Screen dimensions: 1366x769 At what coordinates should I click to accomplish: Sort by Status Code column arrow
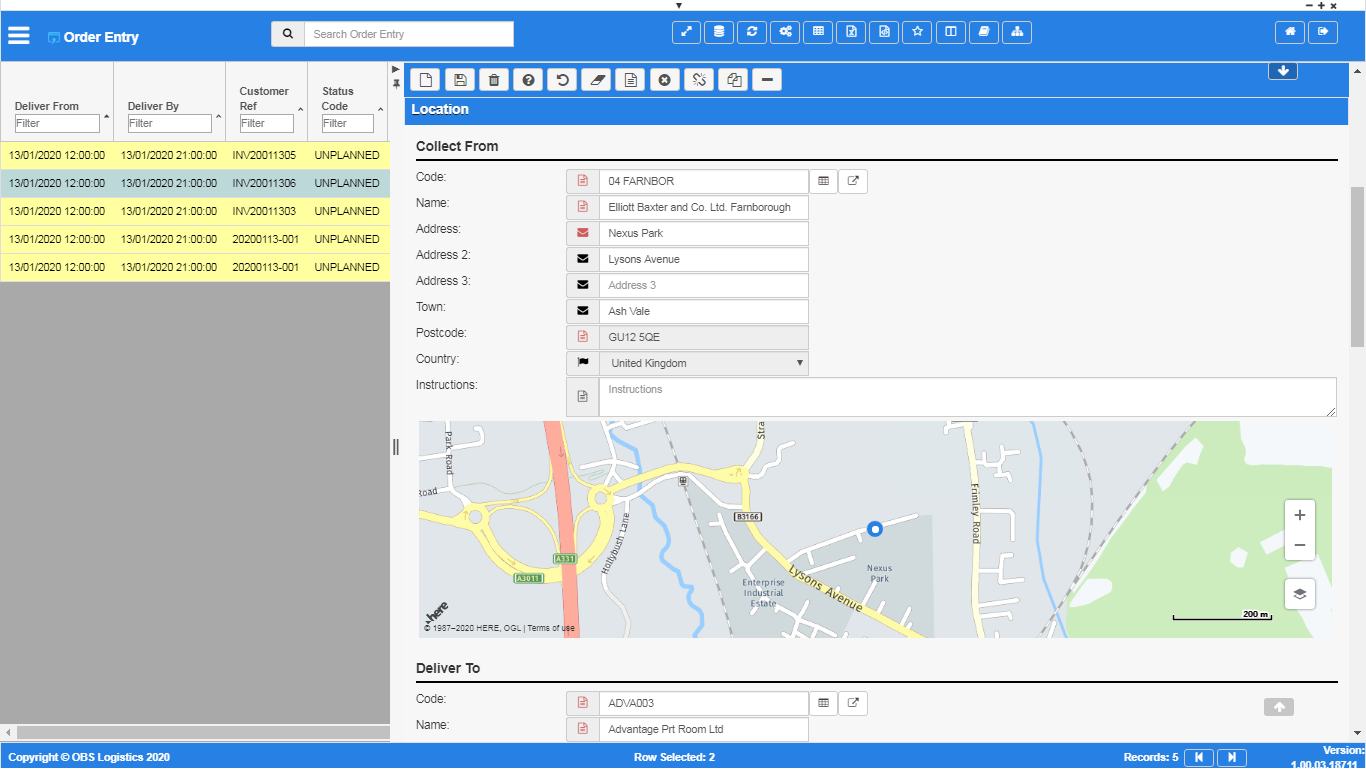pyautogui.click(x=380, y=109)
